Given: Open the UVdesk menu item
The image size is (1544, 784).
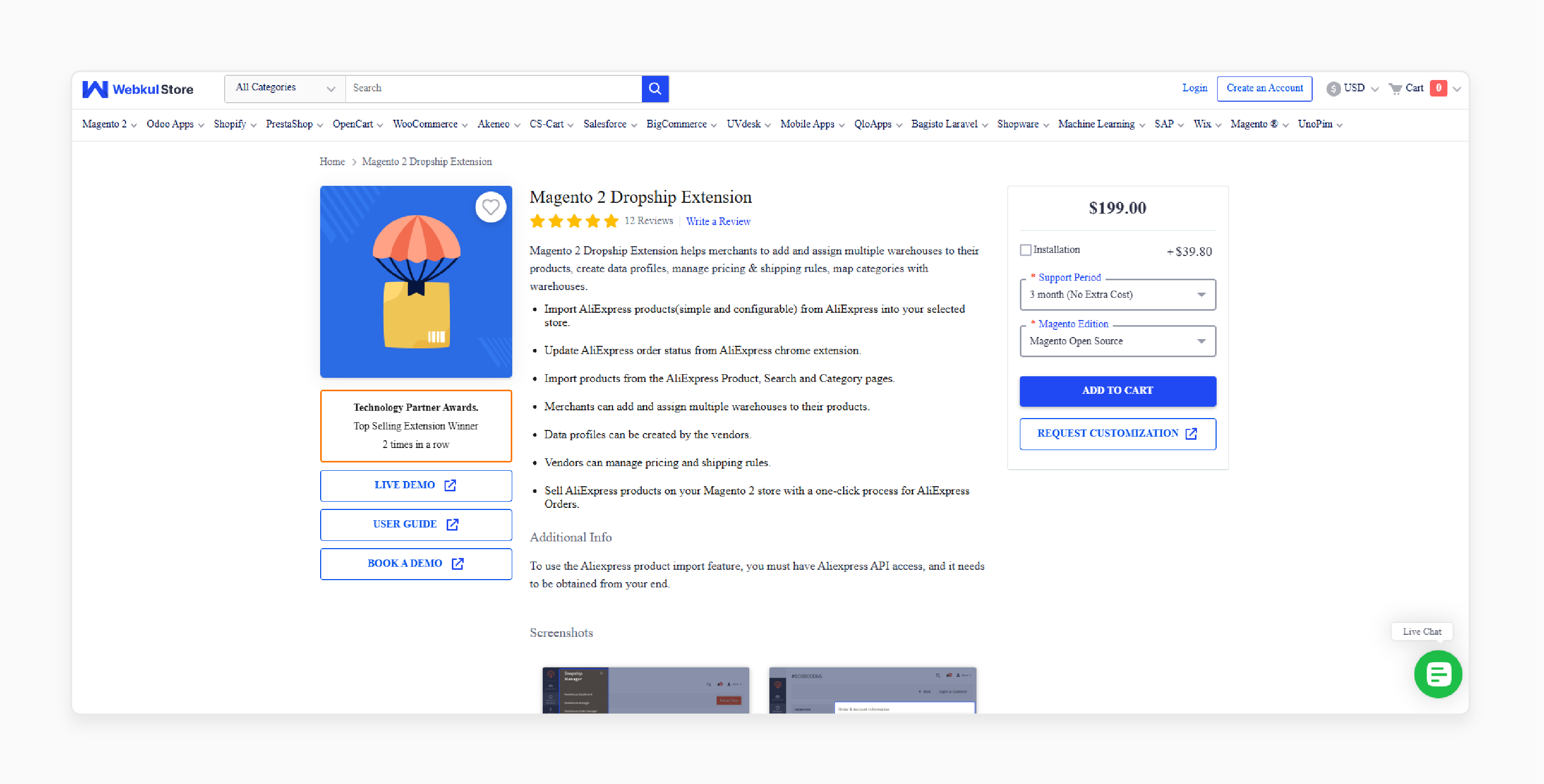Looking at the screenshot, I should click(749, 124).
